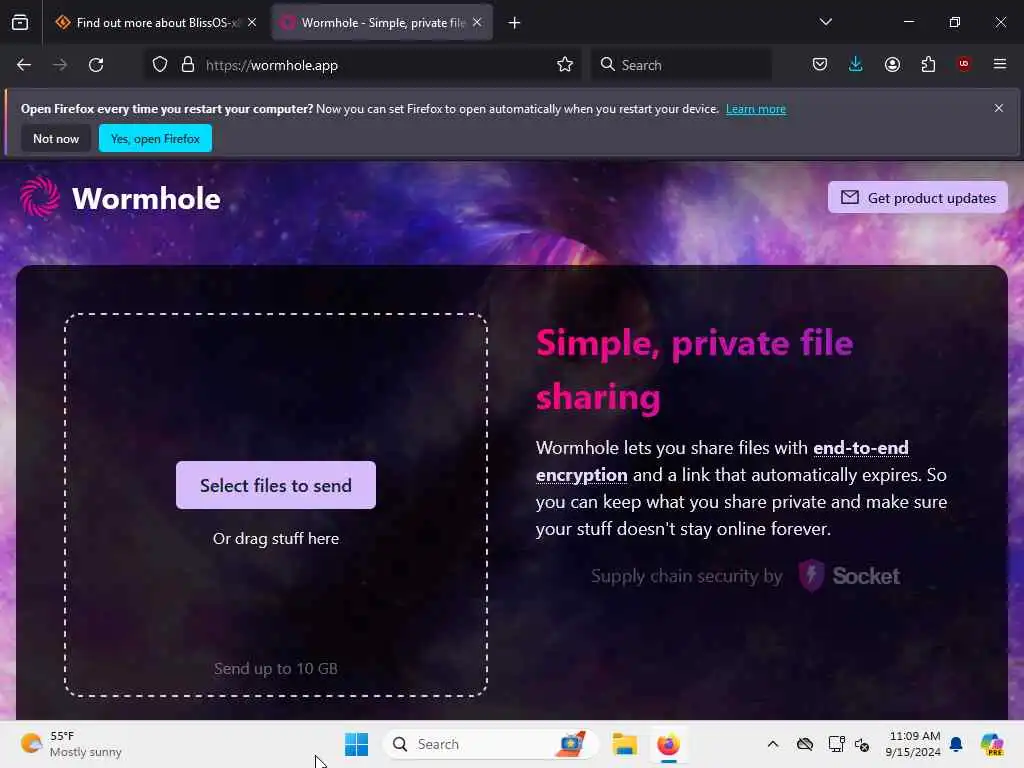The width and height of the screenshot is (1024, 768).
Task: Close the BlissOS tab
Action: pyautogui.click(x=252, y=22)
